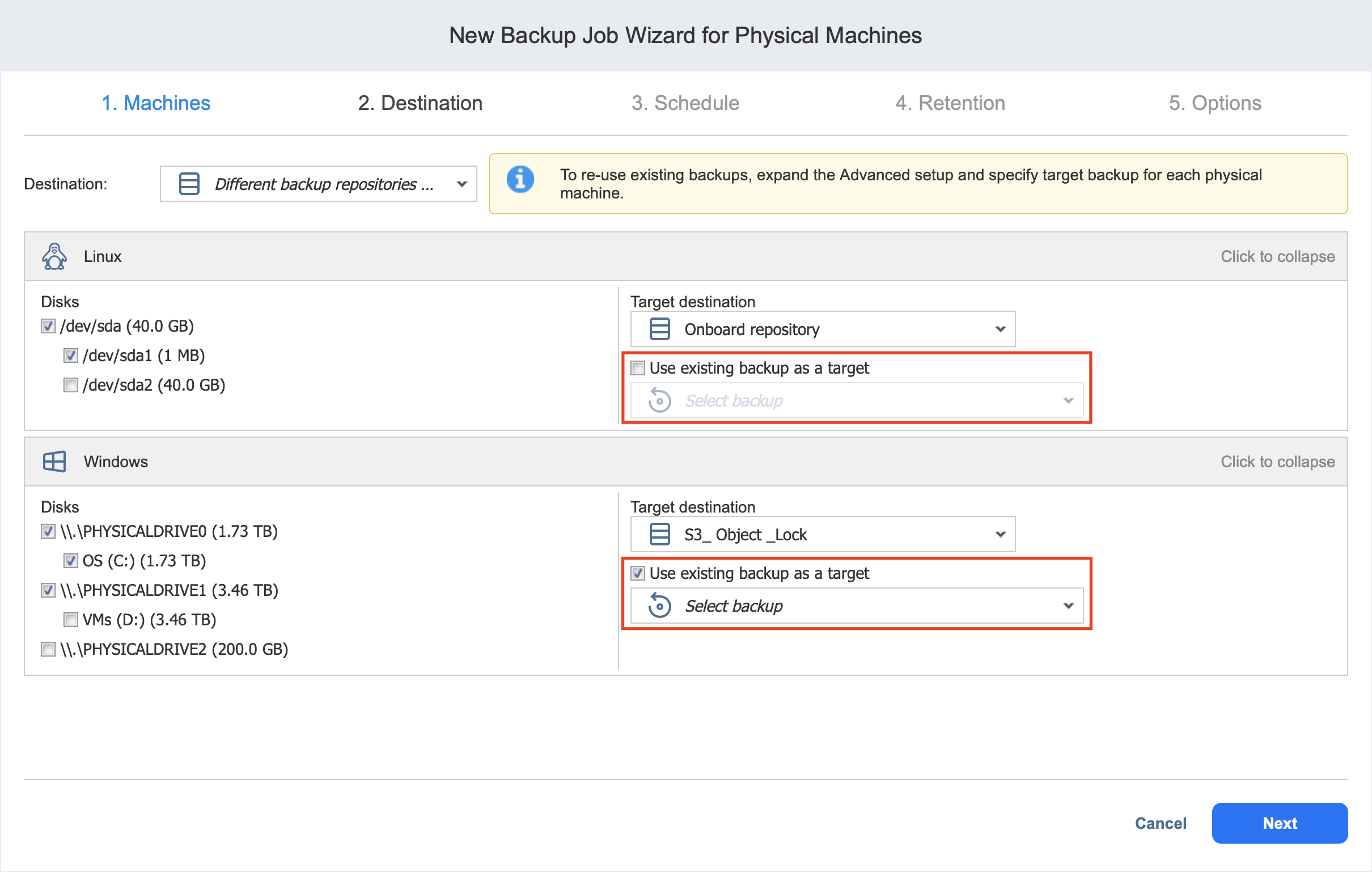Screen dimensions: 1372x872
Task: Click repository icon in Destination dropdown
Action: (189, 184)
